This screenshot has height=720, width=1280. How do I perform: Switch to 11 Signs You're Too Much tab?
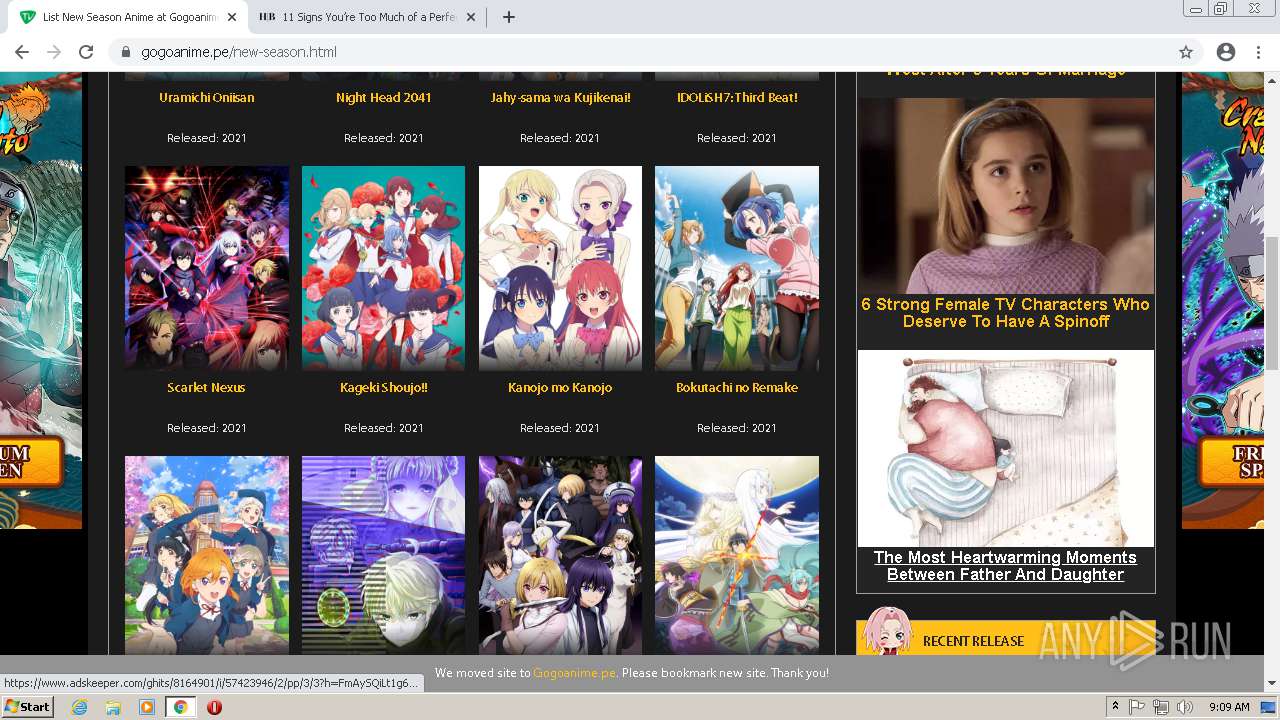(367, 17)
